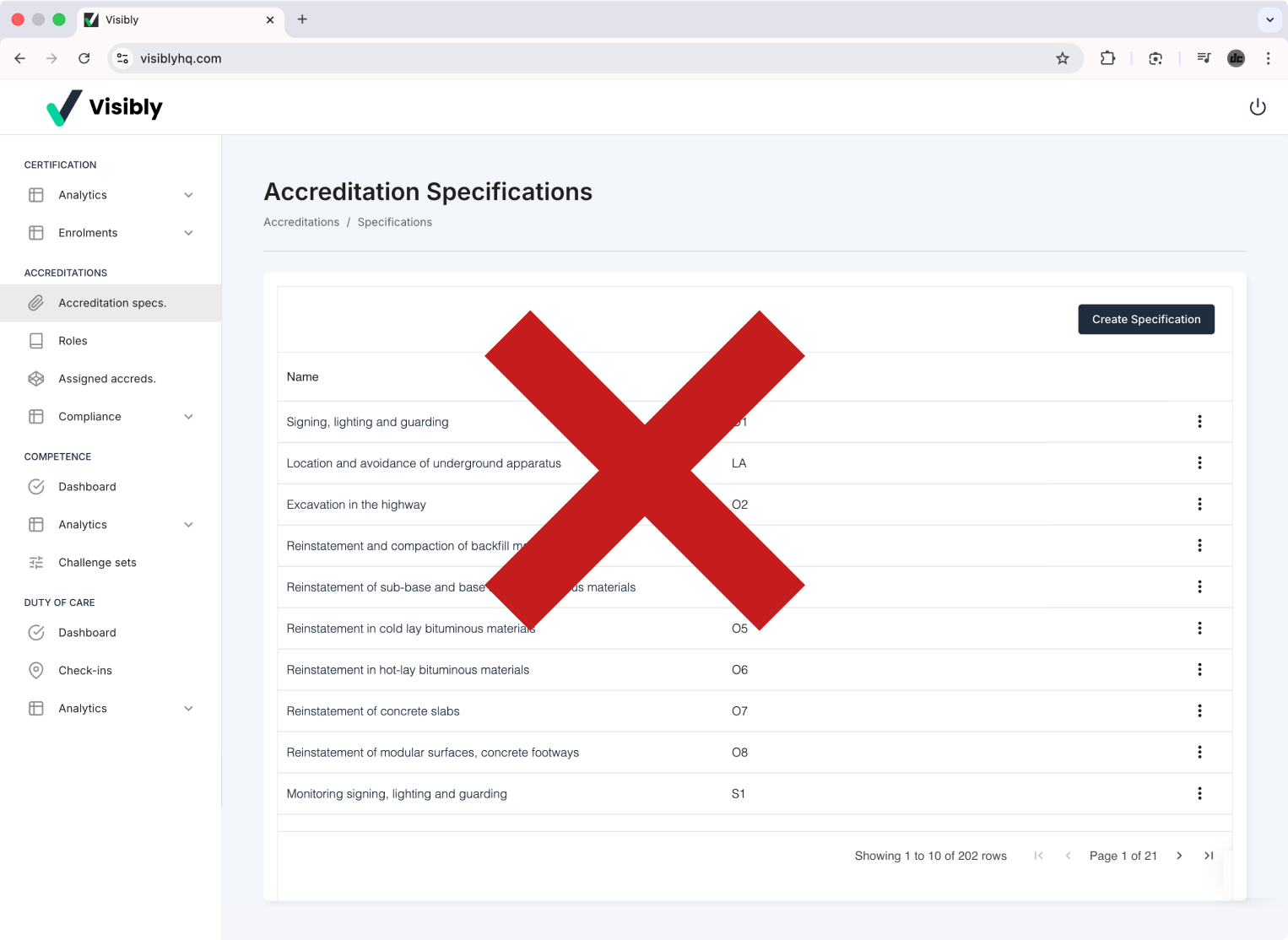Click the Visibly logo

[105, 107]
